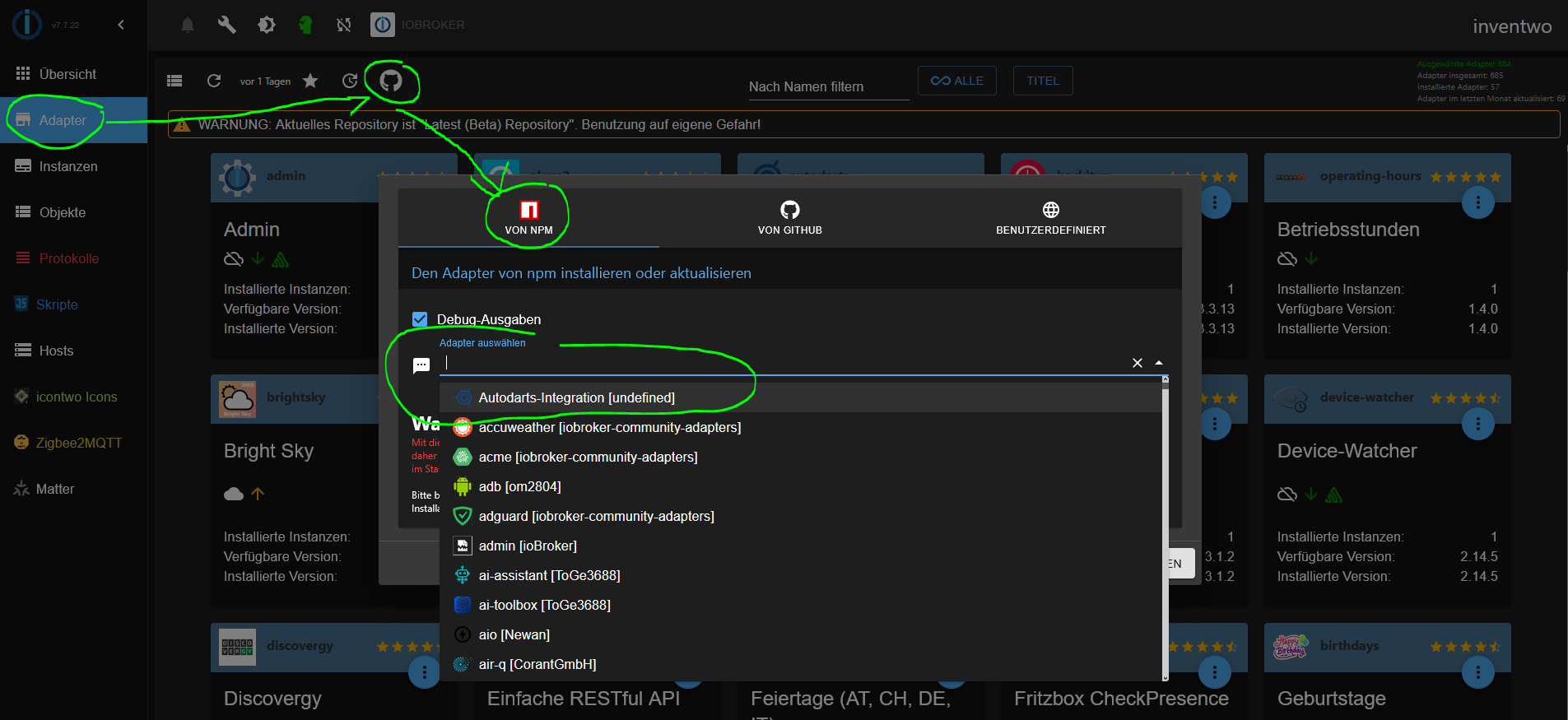The width and height of the screenshot is (1568, 720).
Task: Go to Übersicht in the sidebar
Action: pos(73,74)
